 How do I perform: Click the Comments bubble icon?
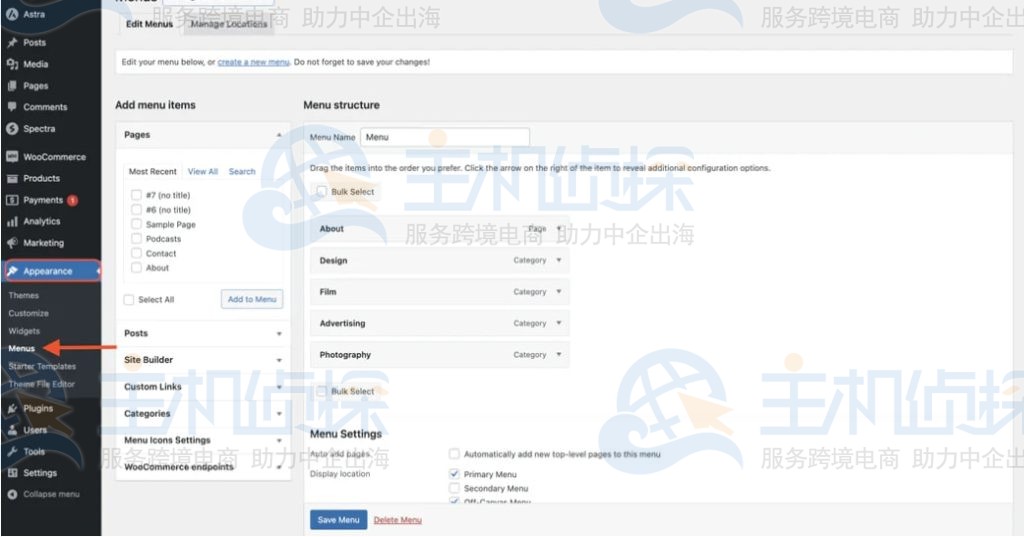point(12,107)
